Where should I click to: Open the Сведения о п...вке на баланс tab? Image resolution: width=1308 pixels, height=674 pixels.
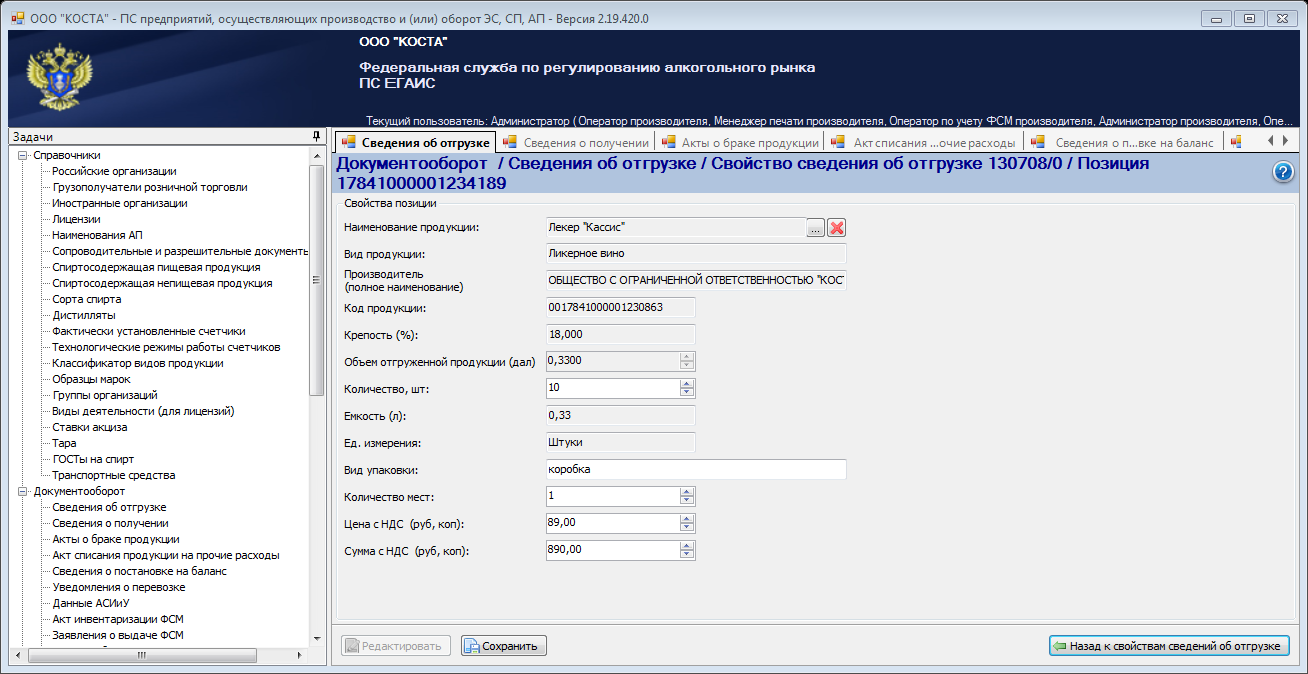coord(1125,142)
